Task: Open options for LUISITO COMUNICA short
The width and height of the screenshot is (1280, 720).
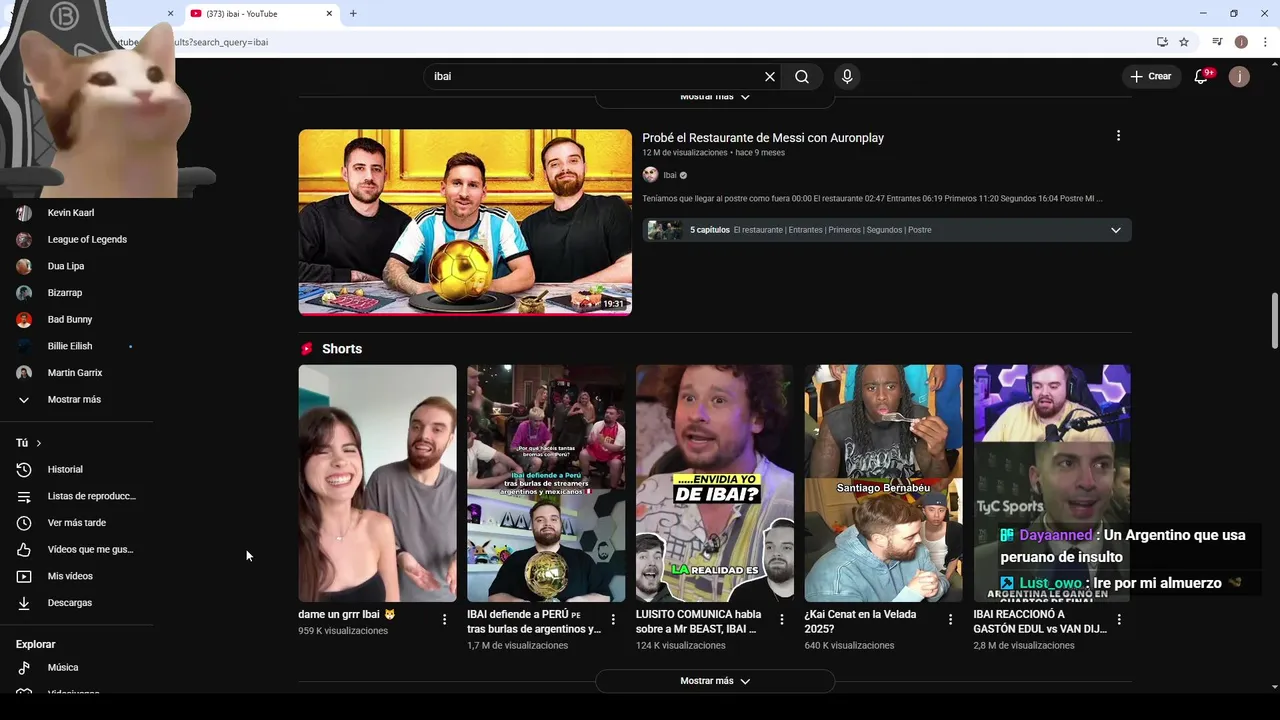Action: click(782, 620)
